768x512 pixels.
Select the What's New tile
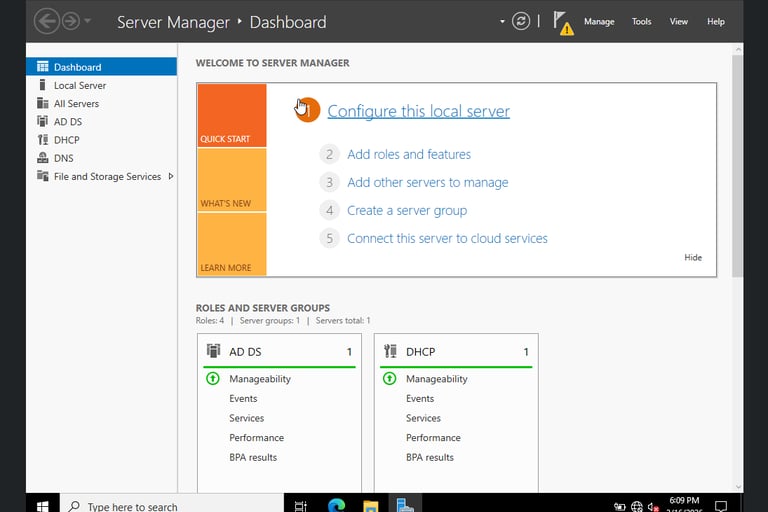(232, 180)
